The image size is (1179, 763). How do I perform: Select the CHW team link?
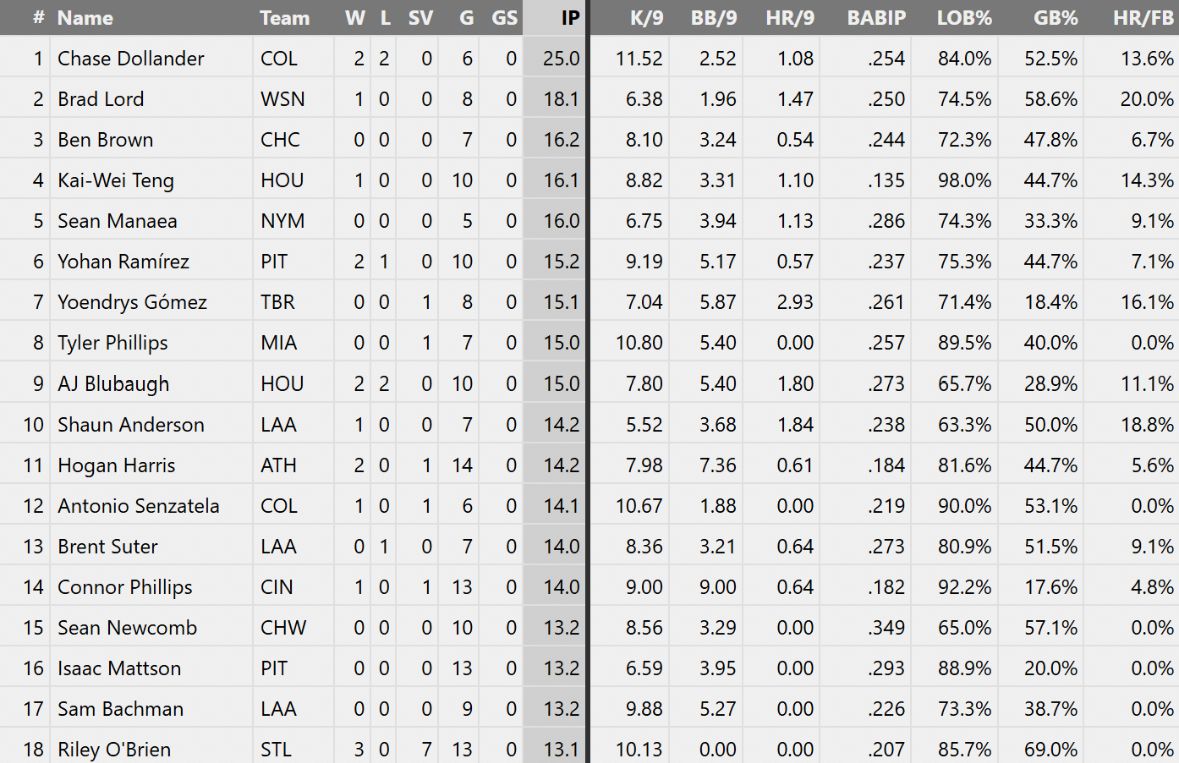coord(283,628)
